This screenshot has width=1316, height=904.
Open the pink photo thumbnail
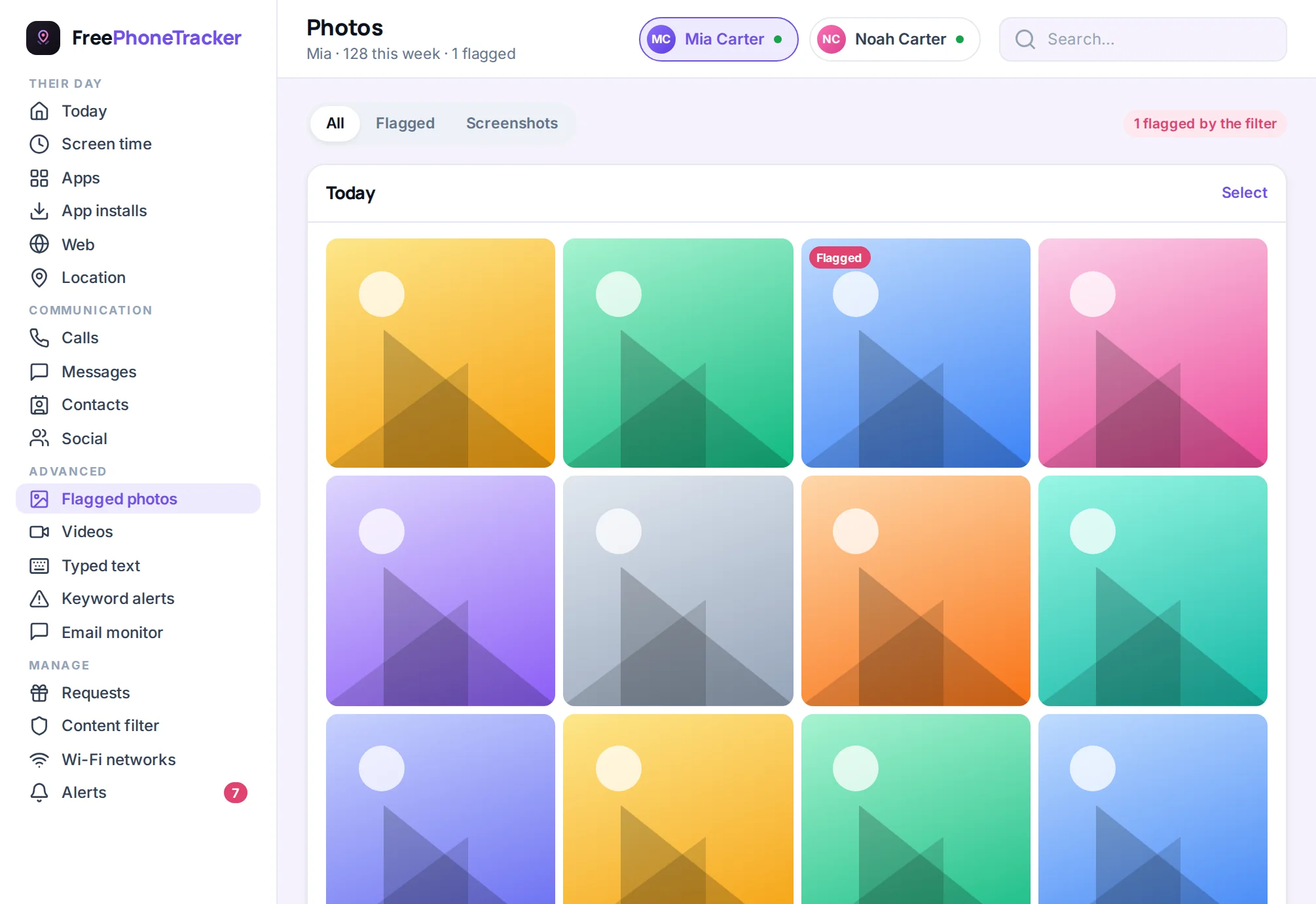(x=1153, y=353)
